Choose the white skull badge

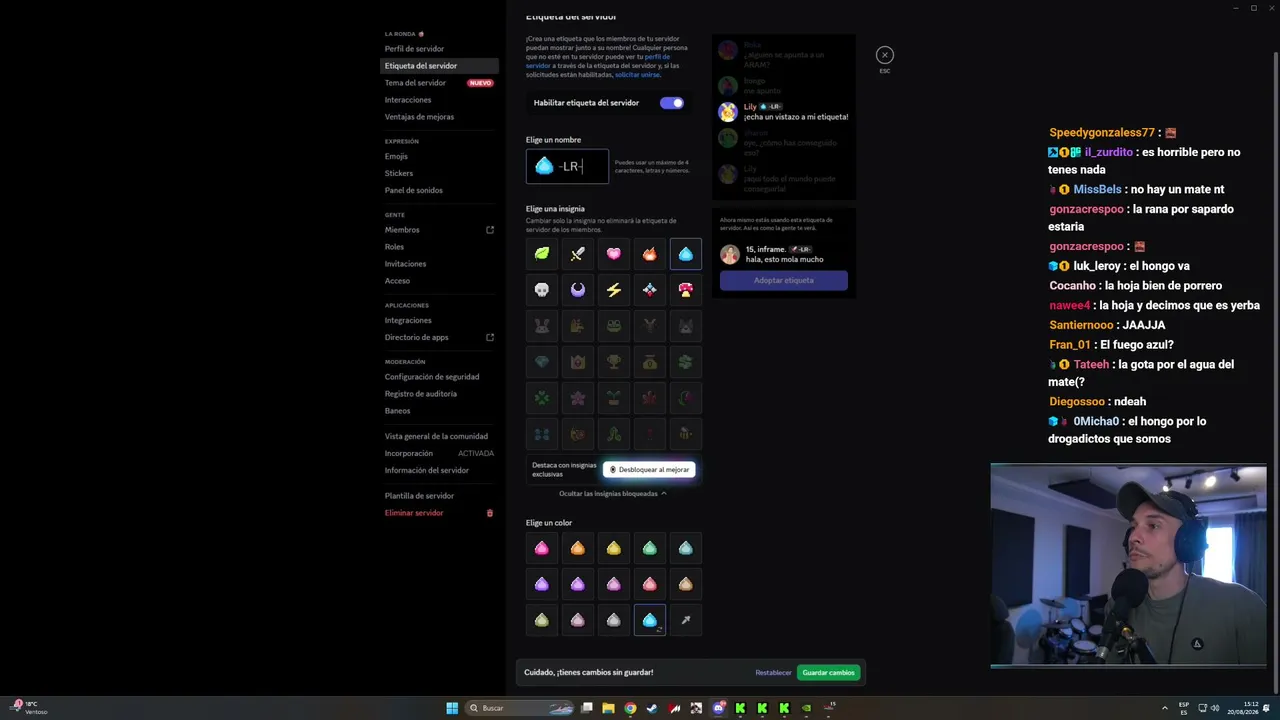coord(542,290)
